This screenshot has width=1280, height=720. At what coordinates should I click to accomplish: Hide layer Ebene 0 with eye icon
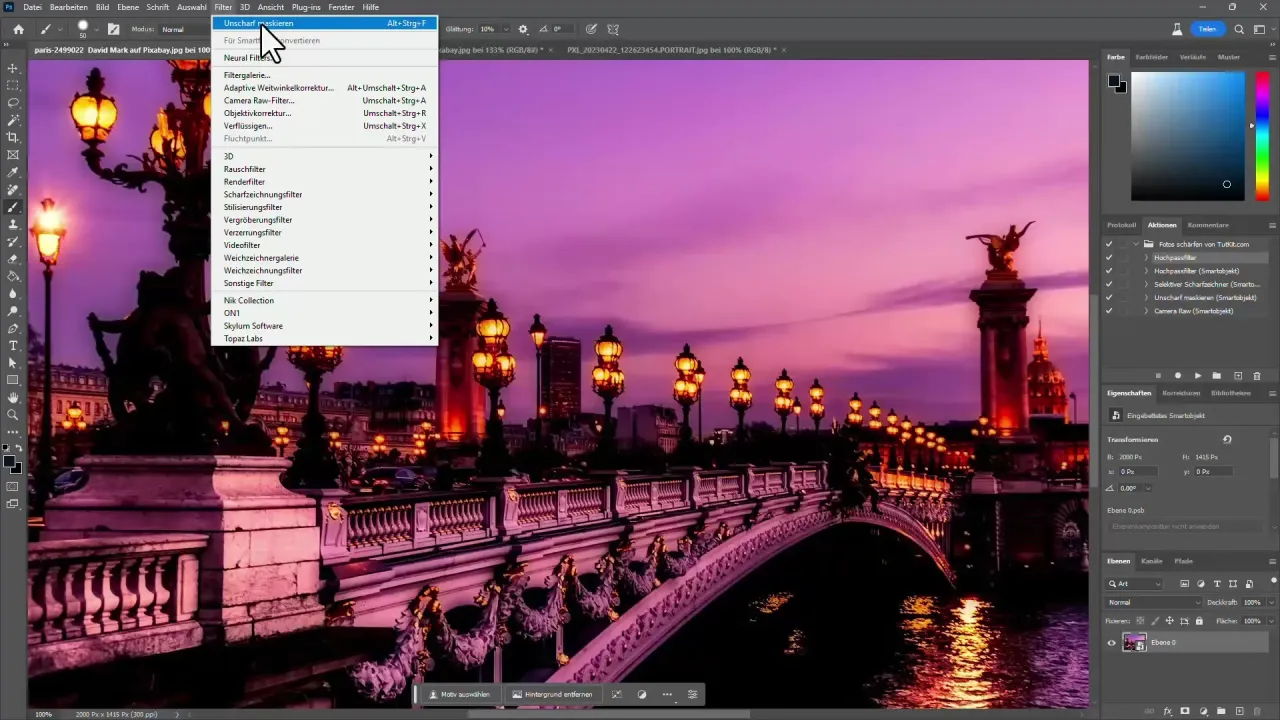1112,643
